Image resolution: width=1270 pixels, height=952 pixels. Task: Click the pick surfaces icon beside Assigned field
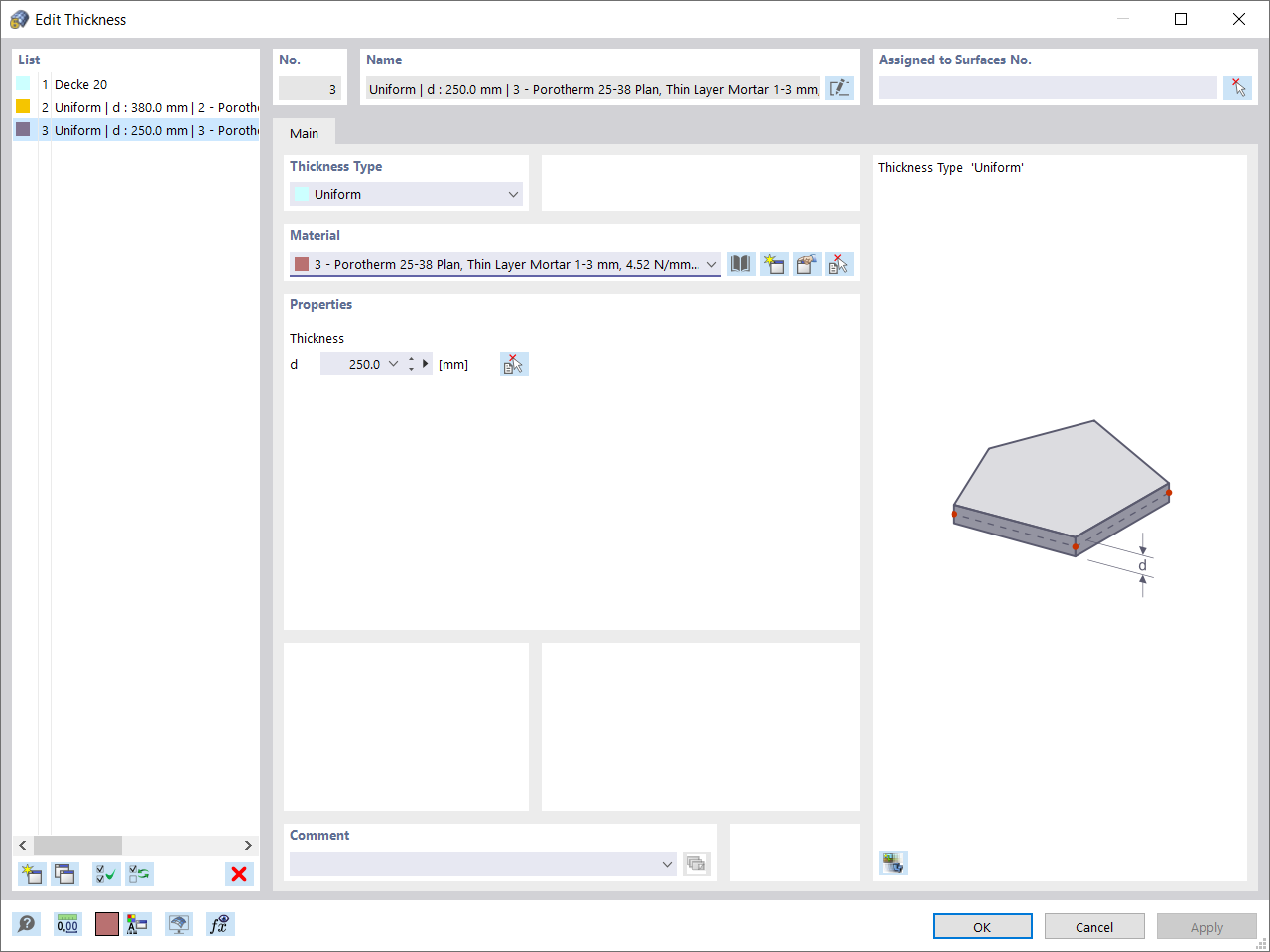point(1238,88)
